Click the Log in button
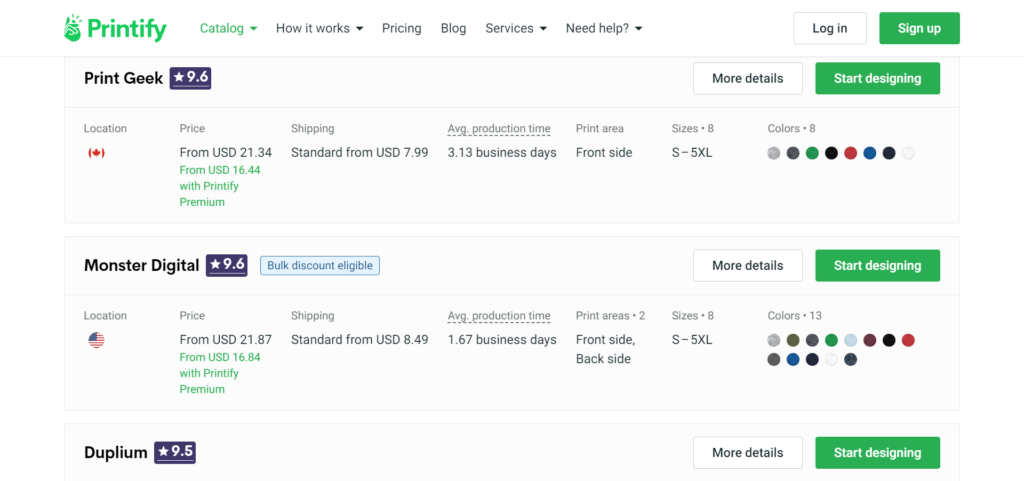The image size is (1024, 481). 830,28
